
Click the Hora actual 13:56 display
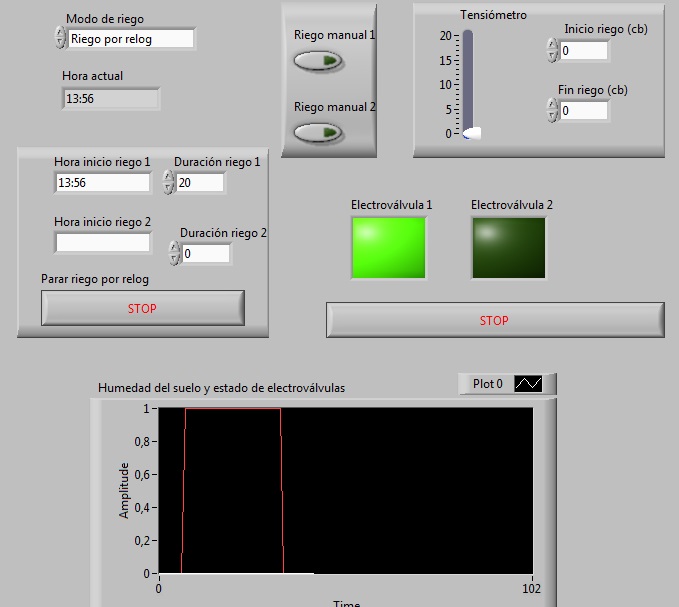tap(111, 99)
